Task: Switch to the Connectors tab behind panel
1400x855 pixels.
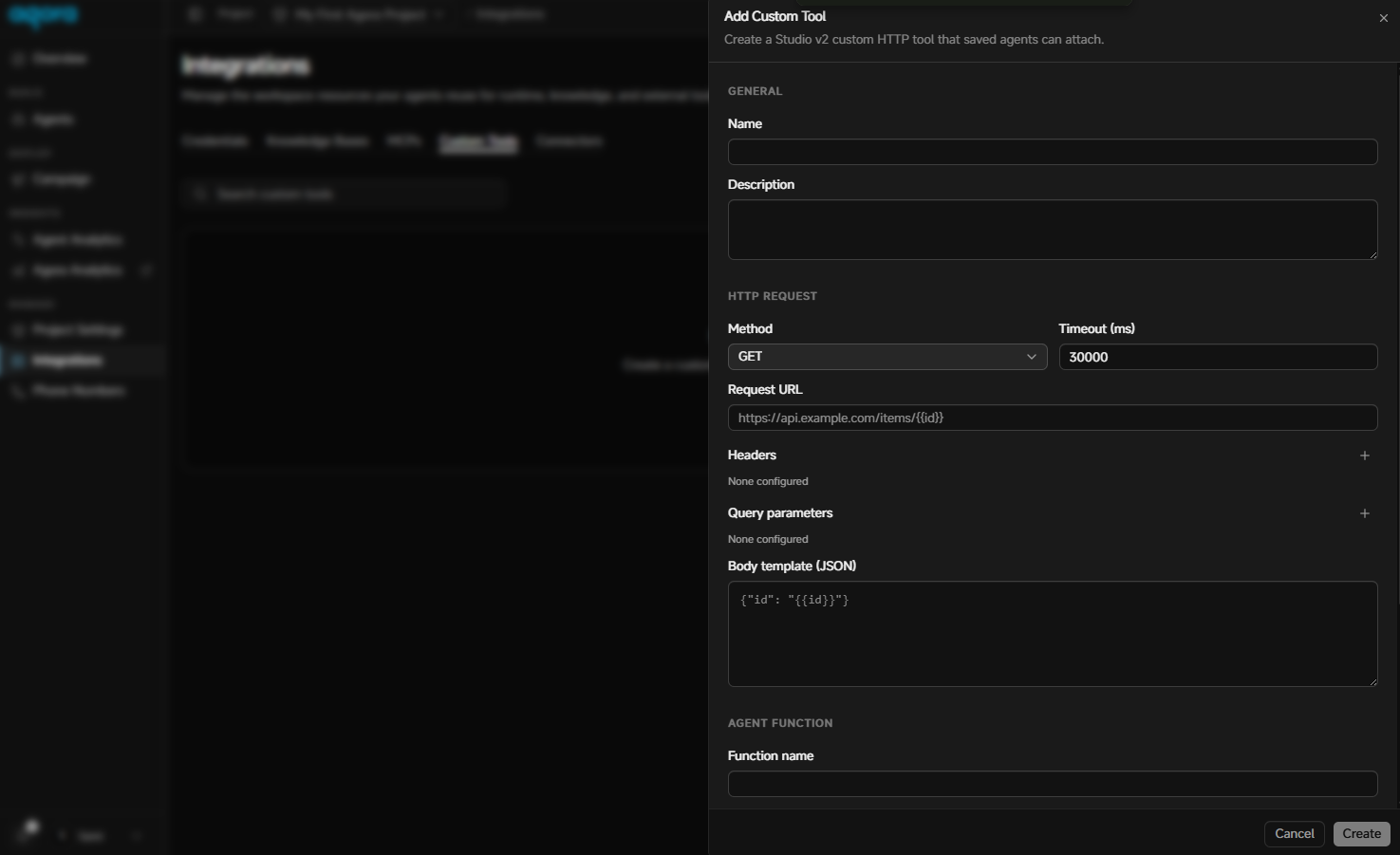Action: tap(569, 141)
